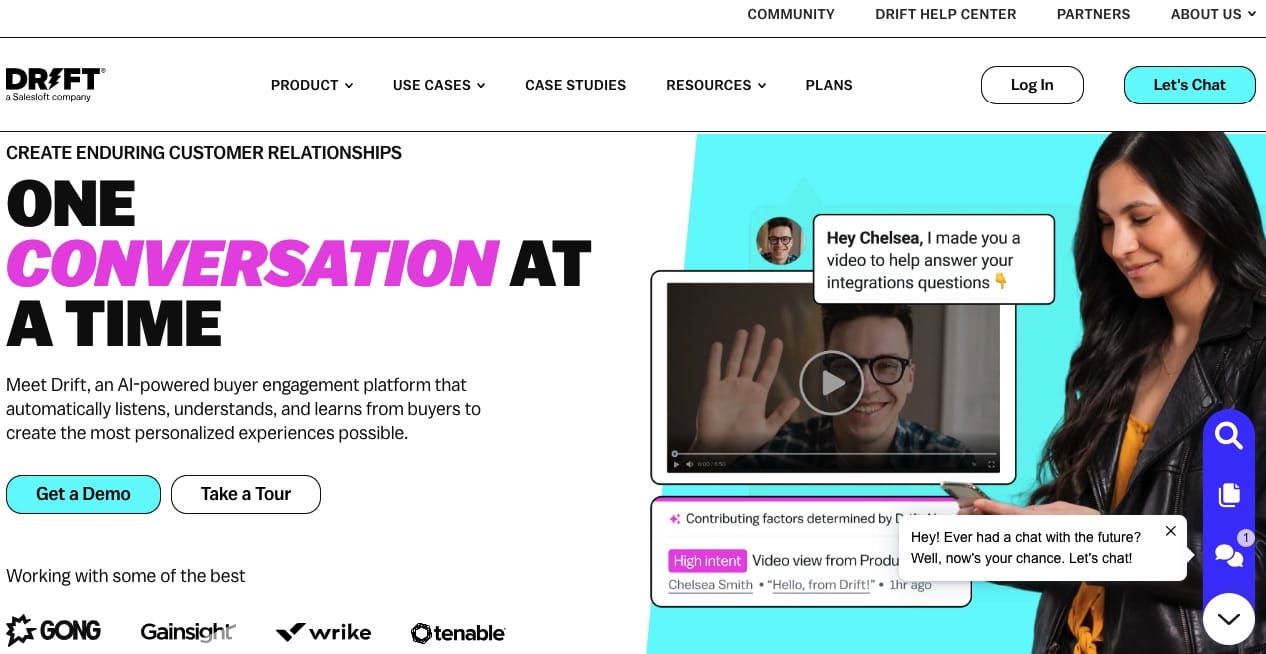Click the Log In button
Screen dimensions: 1266x654
(1032, 85)
